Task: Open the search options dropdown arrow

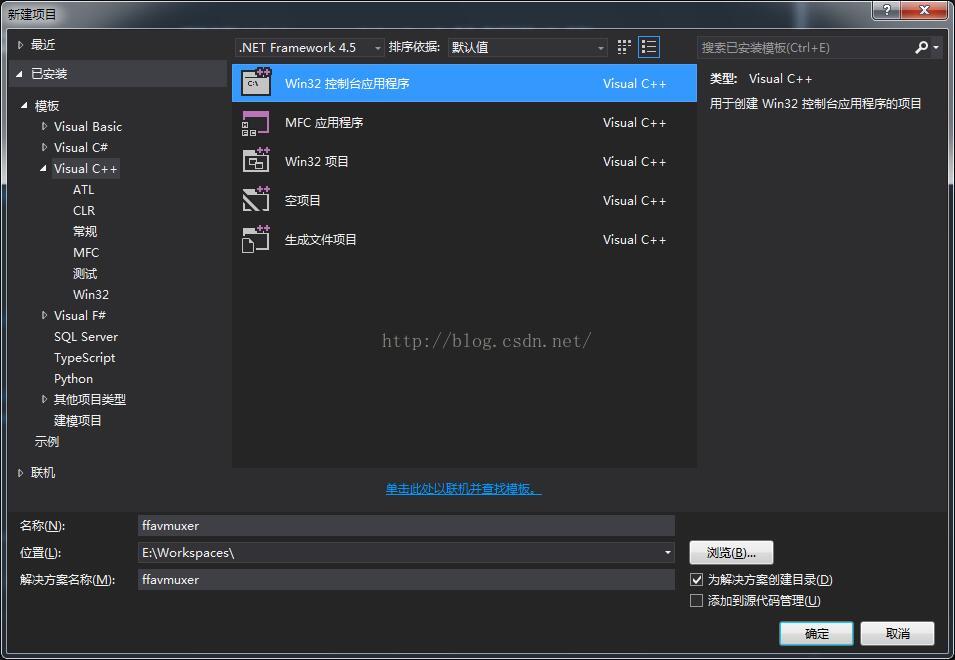Action: pos(936,47)
